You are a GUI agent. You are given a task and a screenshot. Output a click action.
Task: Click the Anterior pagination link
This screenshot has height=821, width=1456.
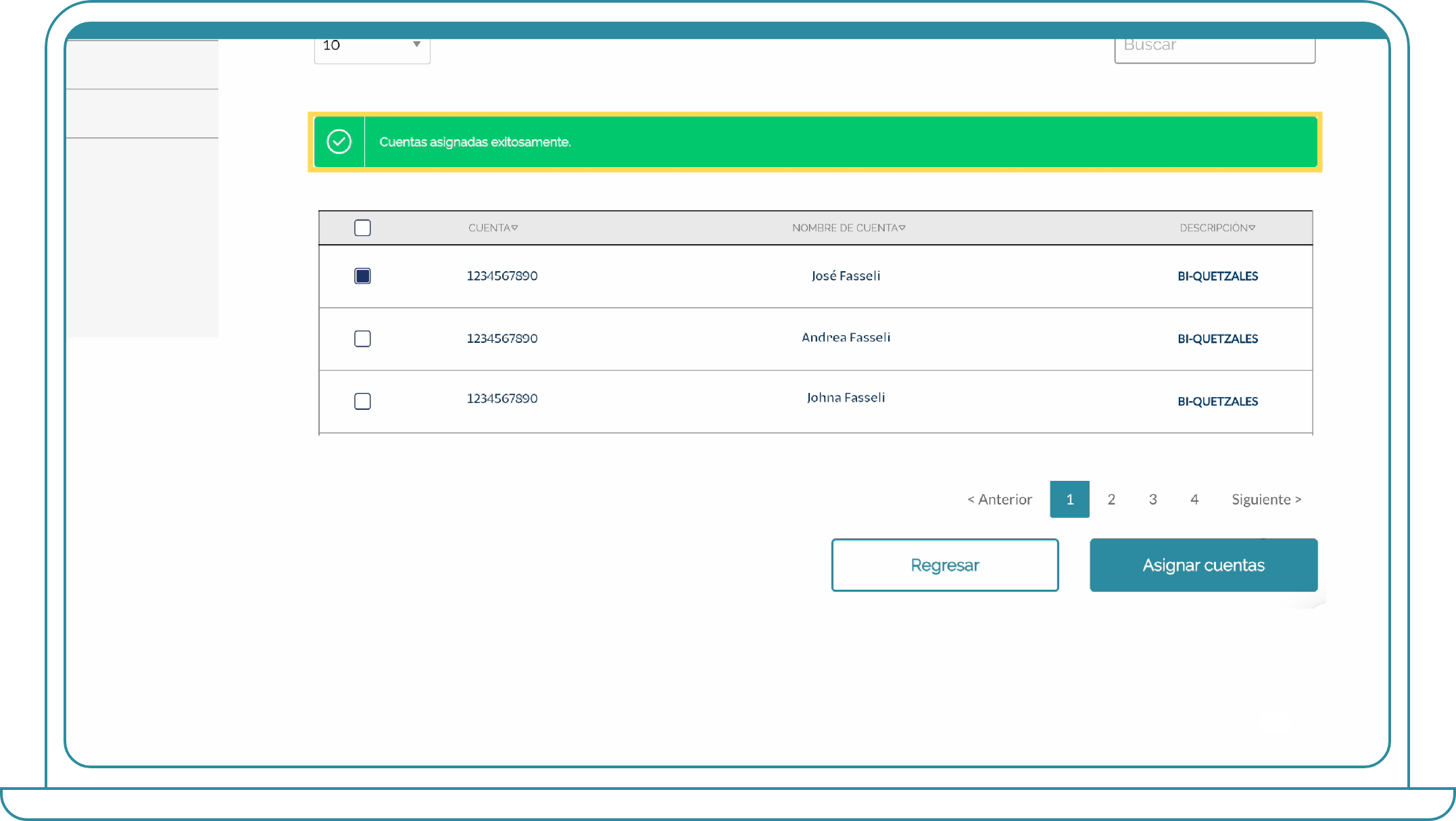pyautogui.click(x=1000, y=499)
